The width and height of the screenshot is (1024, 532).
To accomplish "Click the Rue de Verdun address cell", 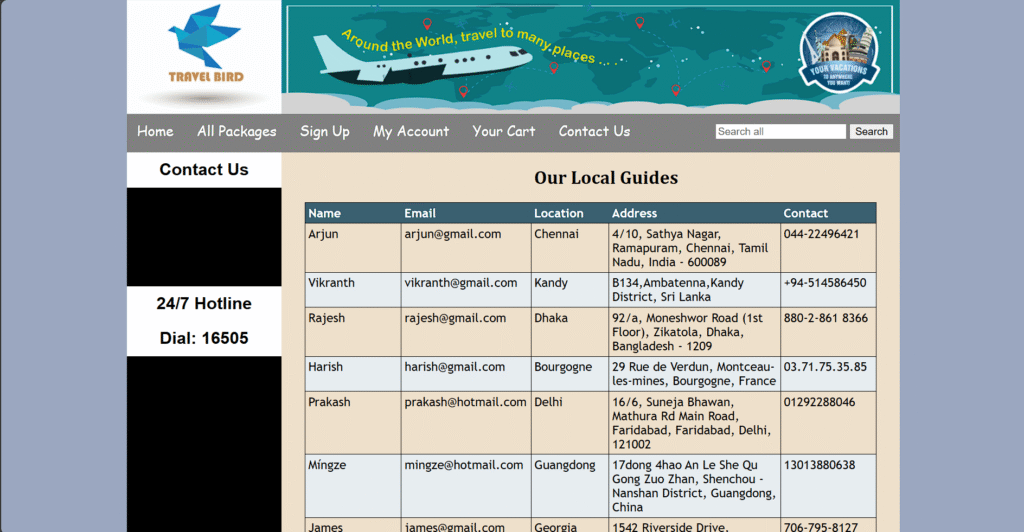I will point(694,374).
